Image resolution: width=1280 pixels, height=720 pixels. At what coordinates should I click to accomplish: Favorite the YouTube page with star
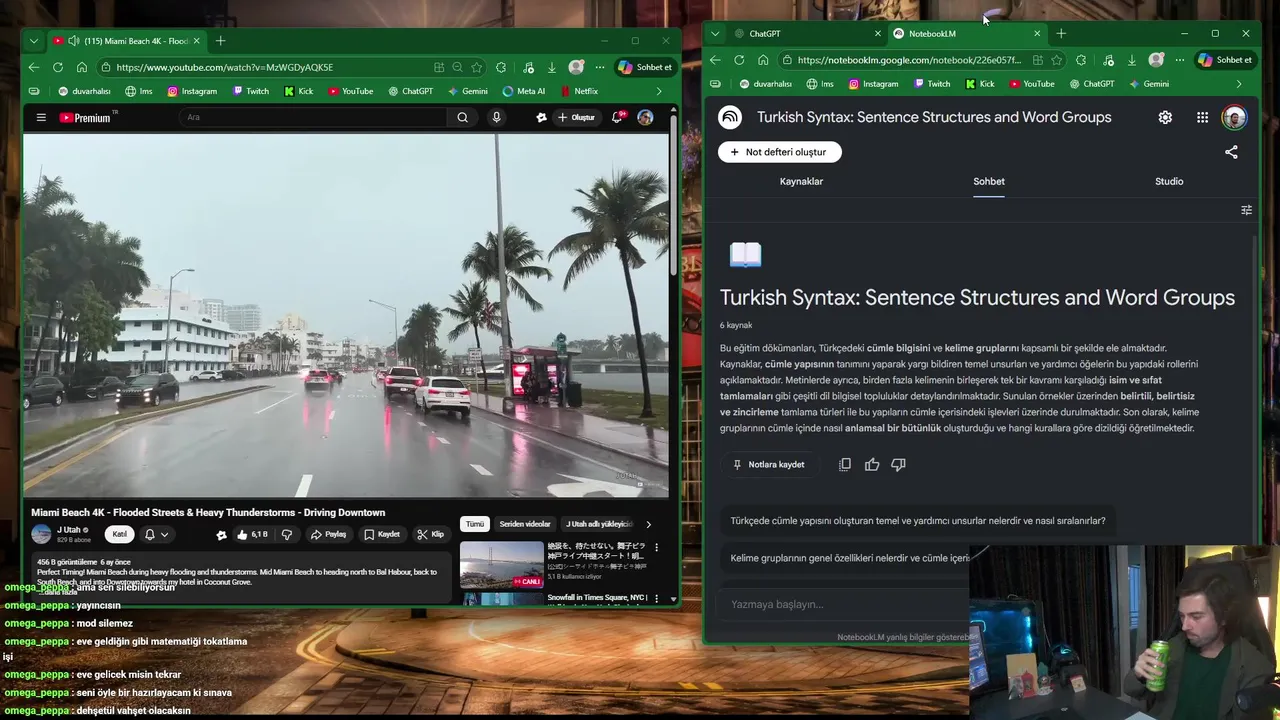(x=477, y=67)
